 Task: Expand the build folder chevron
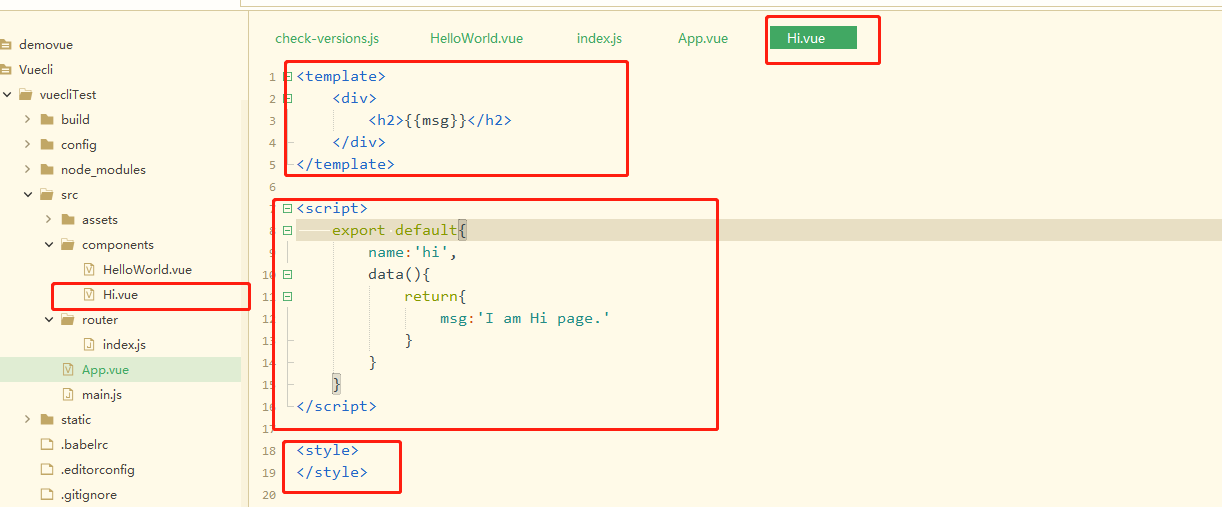[x=28, y=119]
